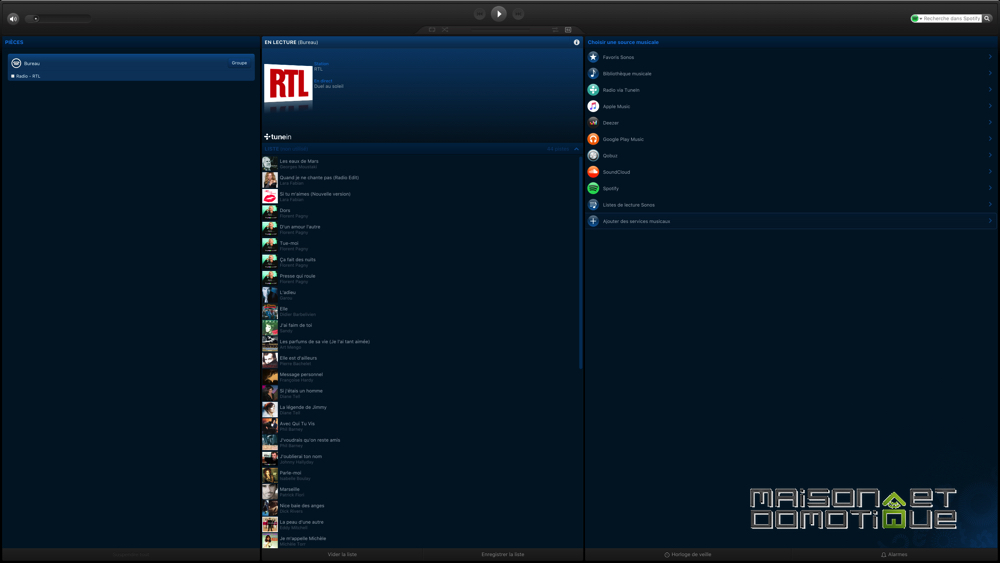1000x563 pixels.
Task: Click the Vider la liste button
Action: point(342,554)
